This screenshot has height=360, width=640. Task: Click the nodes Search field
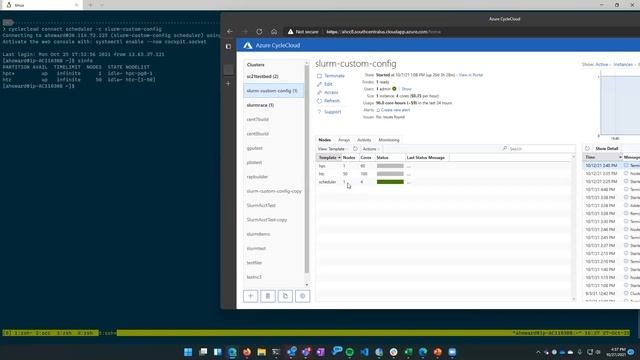click(538, 149)
